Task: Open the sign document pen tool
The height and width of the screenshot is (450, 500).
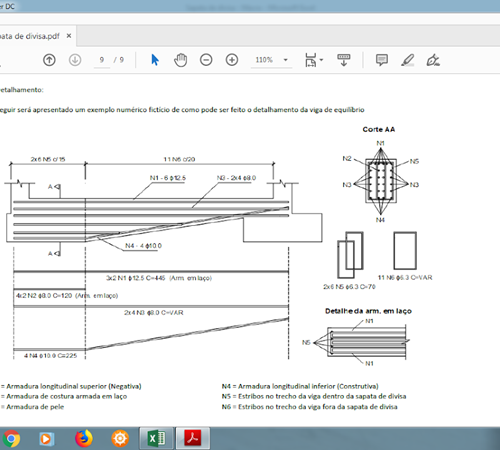Action: (x=433, y=60)
